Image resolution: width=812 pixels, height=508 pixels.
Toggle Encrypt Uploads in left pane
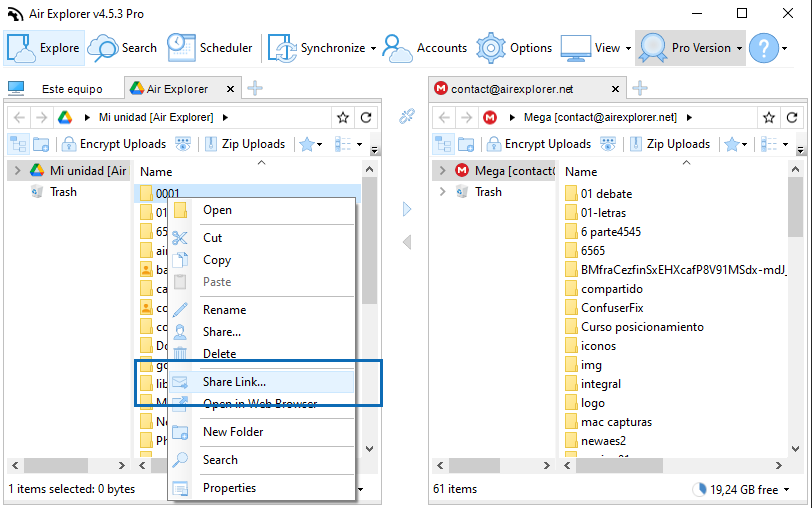[114, 144]
